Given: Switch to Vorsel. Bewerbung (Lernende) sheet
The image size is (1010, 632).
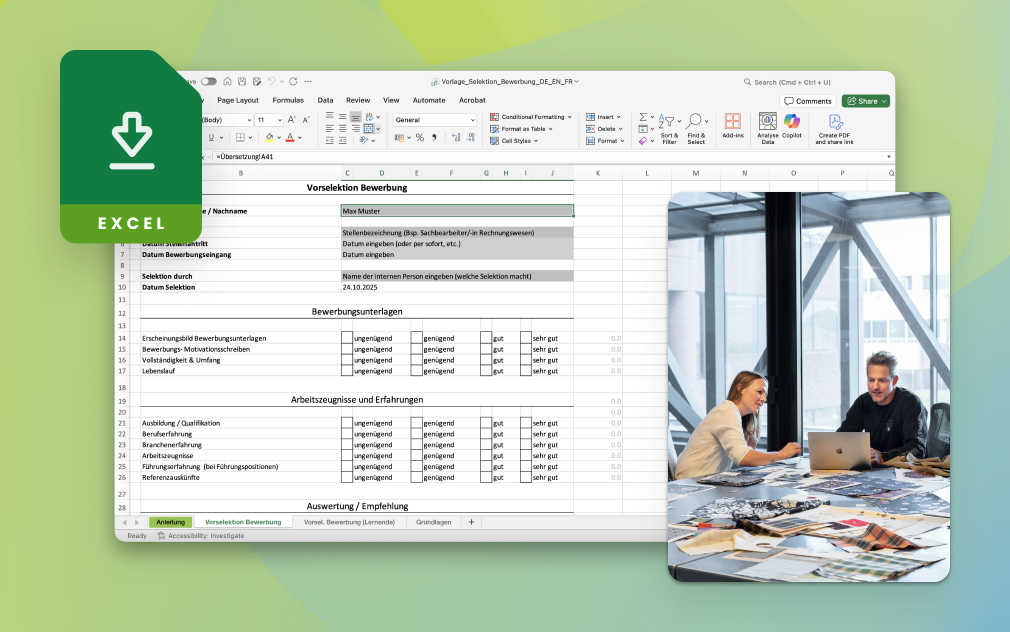Looking at the screenshot, I should tap(349, 522).
